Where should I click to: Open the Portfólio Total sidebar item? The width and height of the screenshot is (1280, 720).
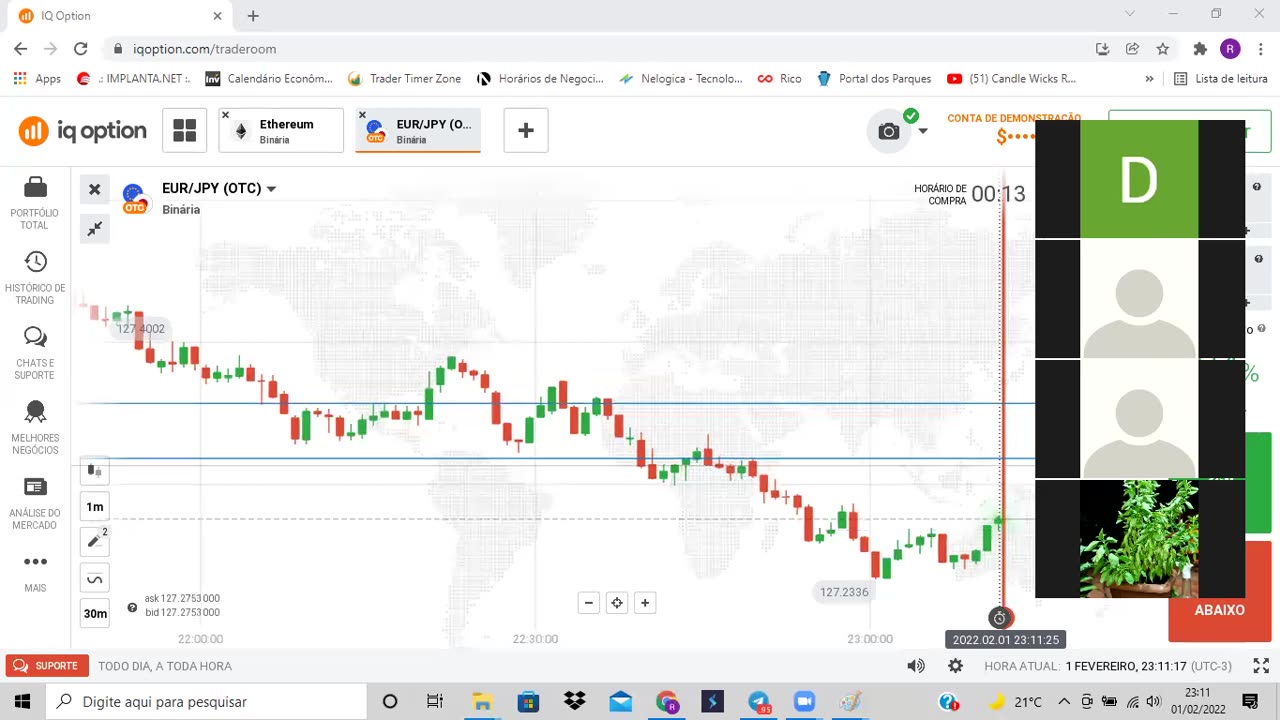[x=35, y=203]
